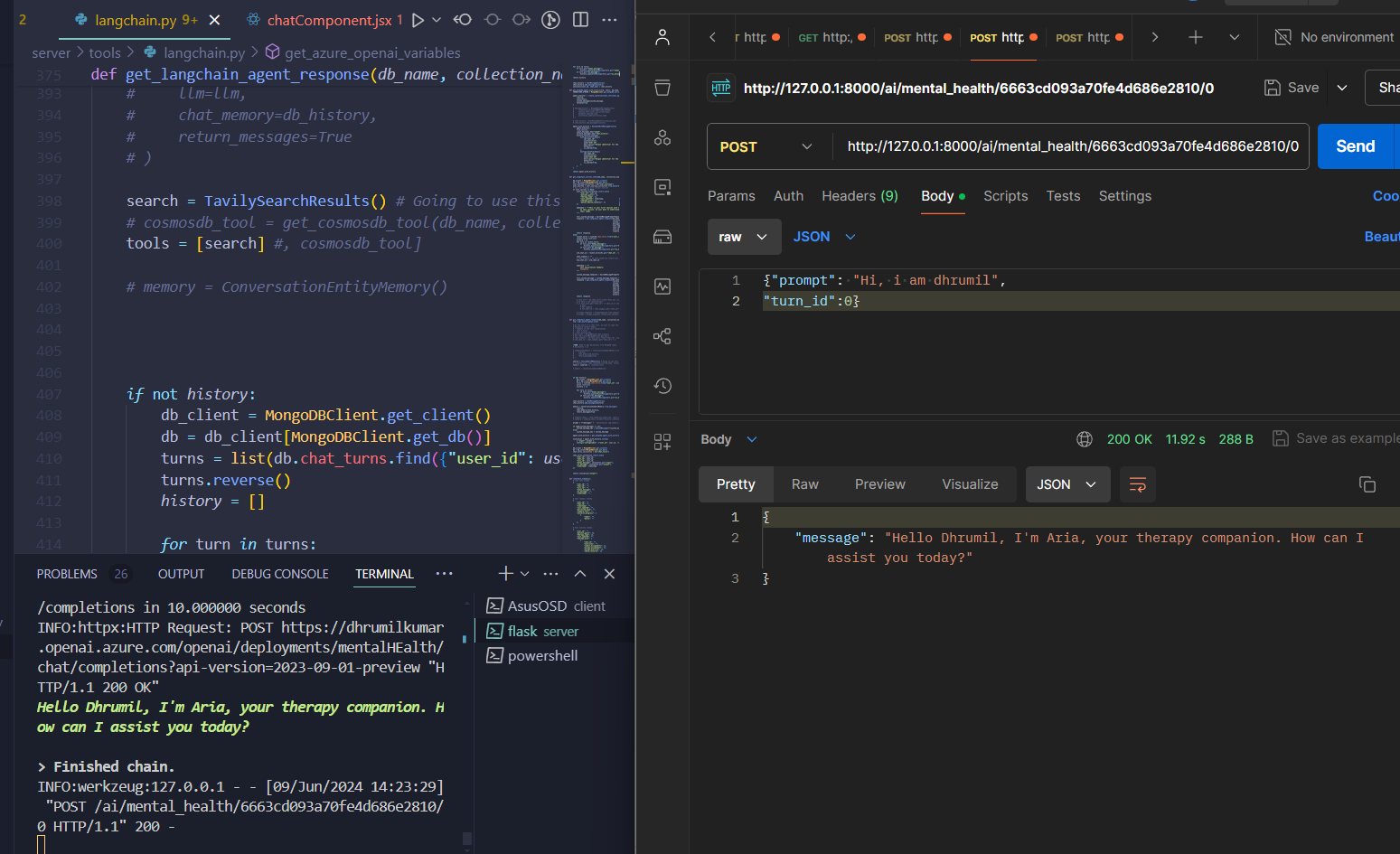Copy the response body with copy icon
The height and width of the screenshot is (854, 1400).
click(1367, 484)
